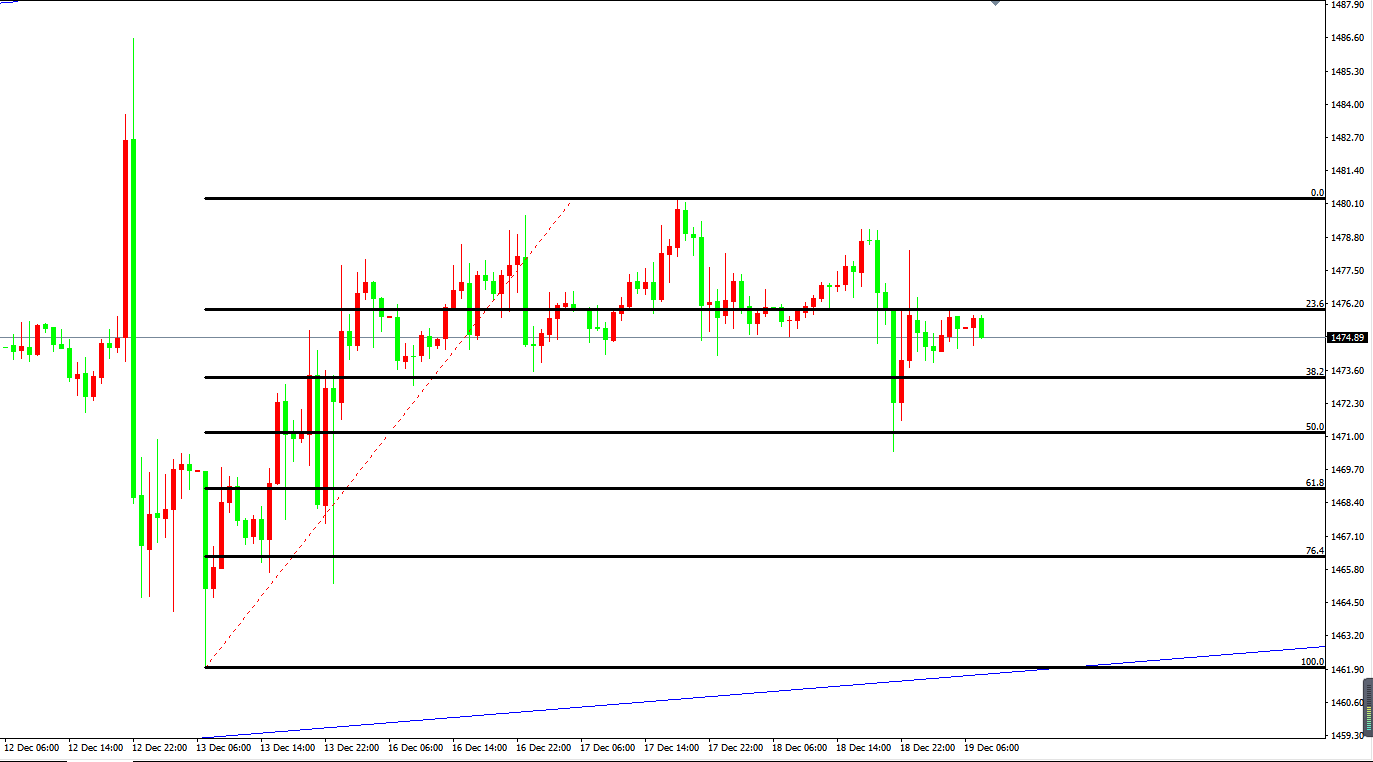Click the 13 Dec 06:00 time label
This screenshot has width=1373, height=762.
(225, 747)
